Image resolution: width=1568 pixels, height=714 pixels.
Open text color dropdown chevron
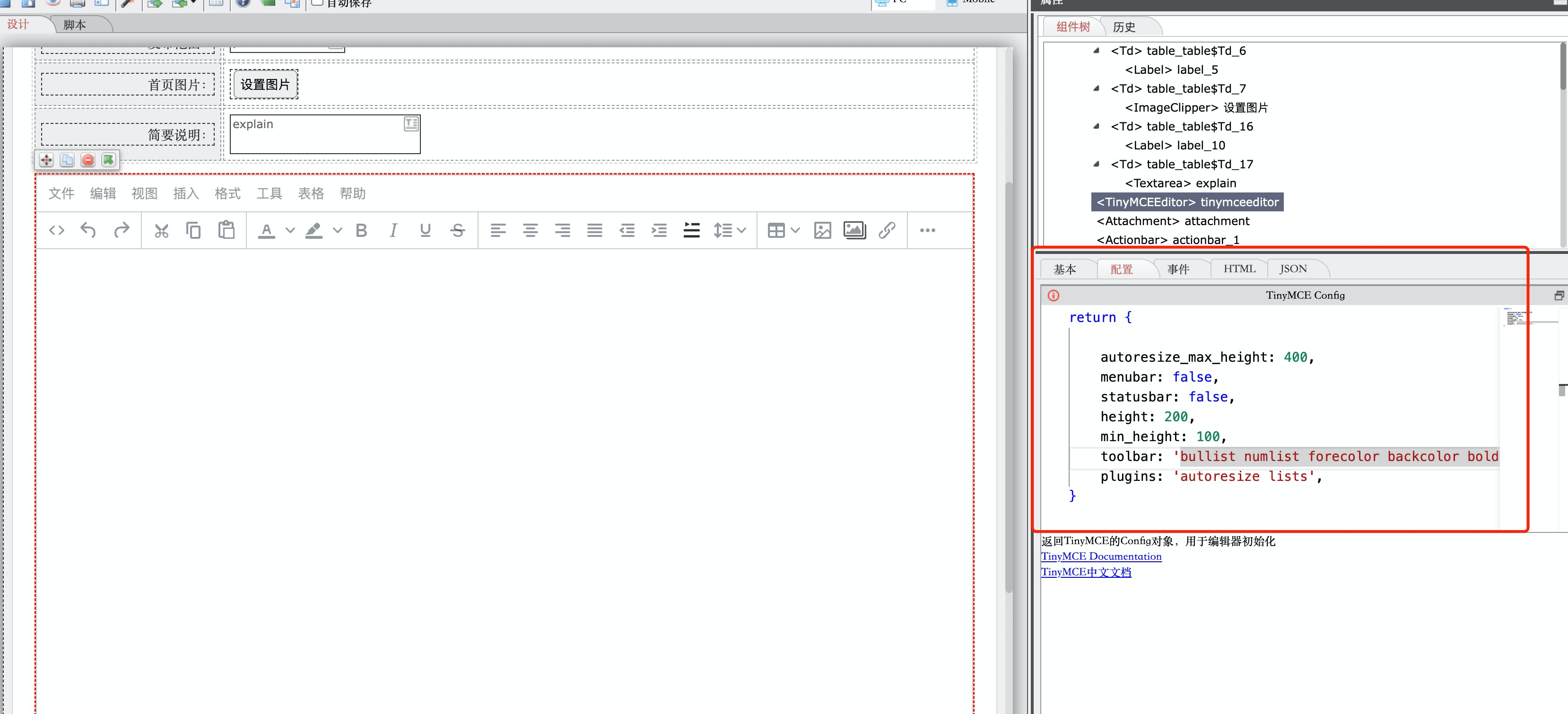pyautogui.click(x=290, y=230)
